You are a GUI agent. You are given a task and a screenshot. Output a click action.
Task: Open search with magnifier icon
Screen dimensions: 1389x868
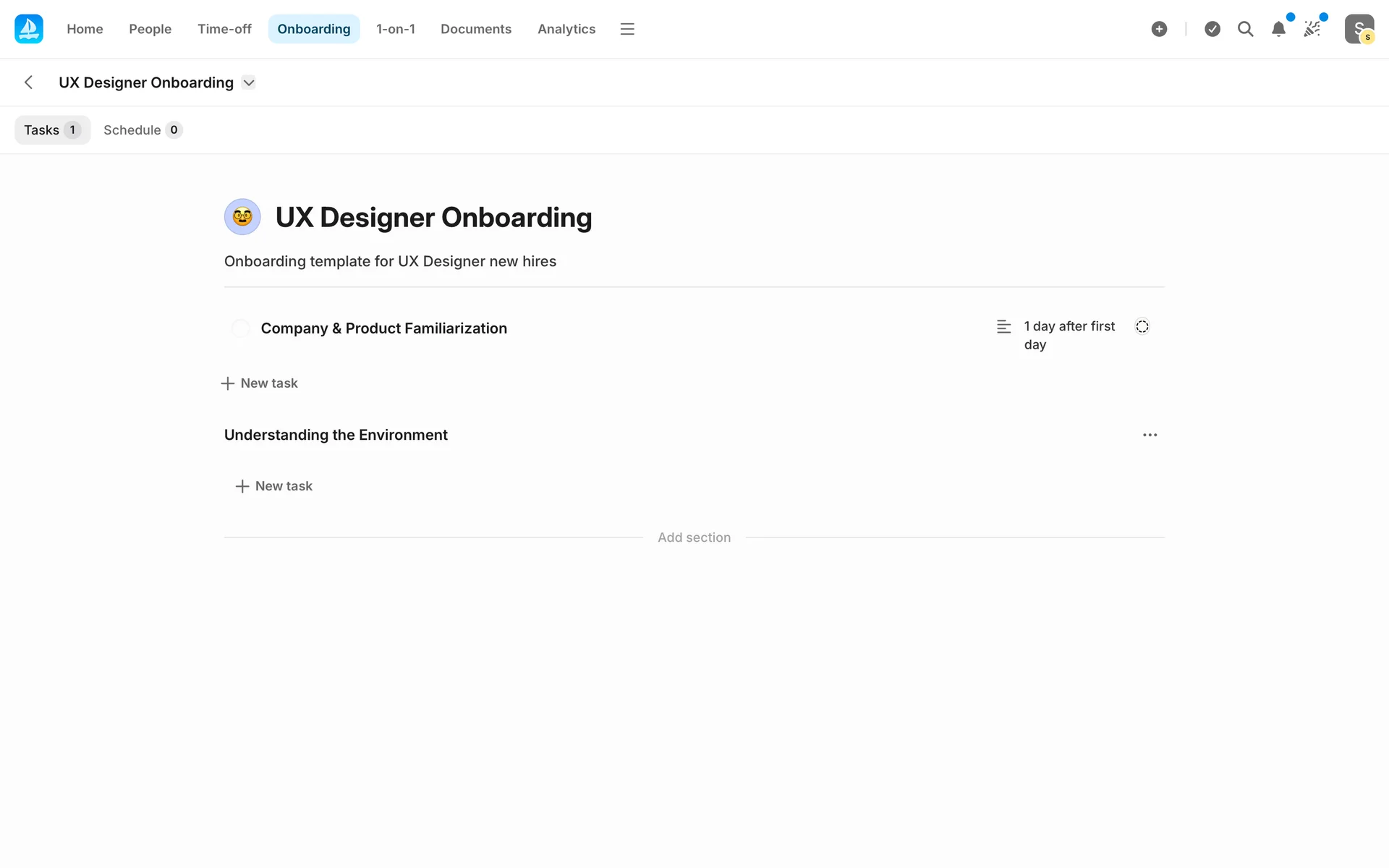1245,29
